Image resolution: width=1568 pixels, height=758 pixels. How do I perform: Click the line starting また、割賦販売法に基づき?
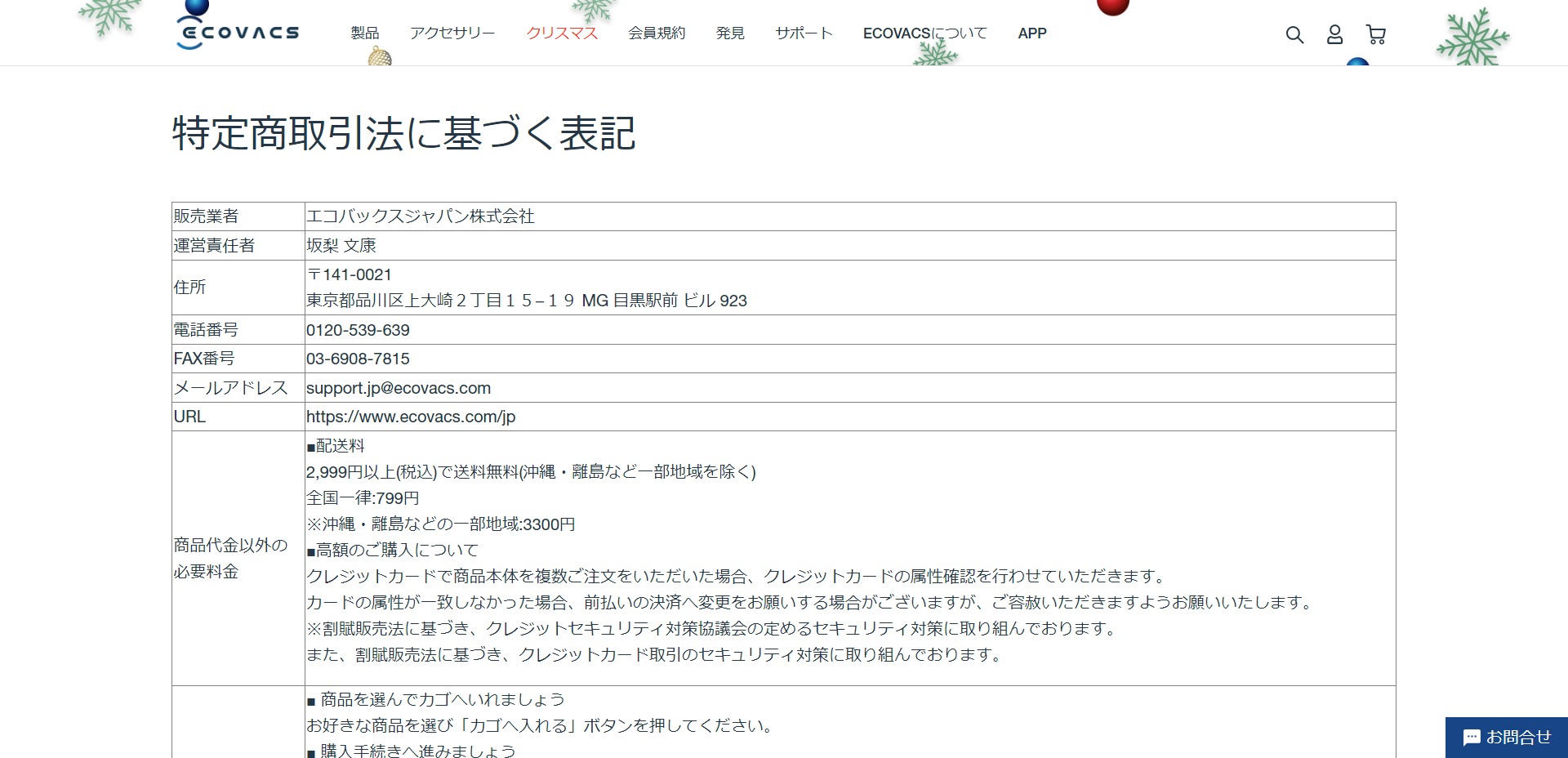[x=656, y=655]
